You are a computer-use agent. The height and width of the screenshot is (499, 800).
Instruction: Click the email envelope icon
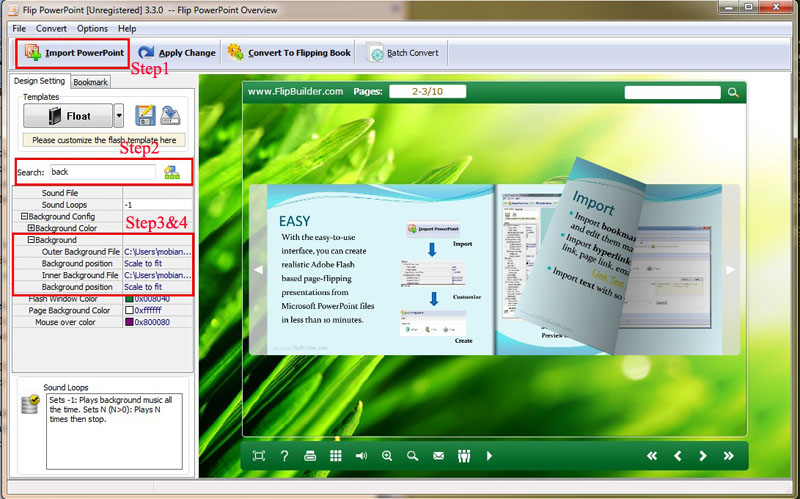tap(438, 456)
